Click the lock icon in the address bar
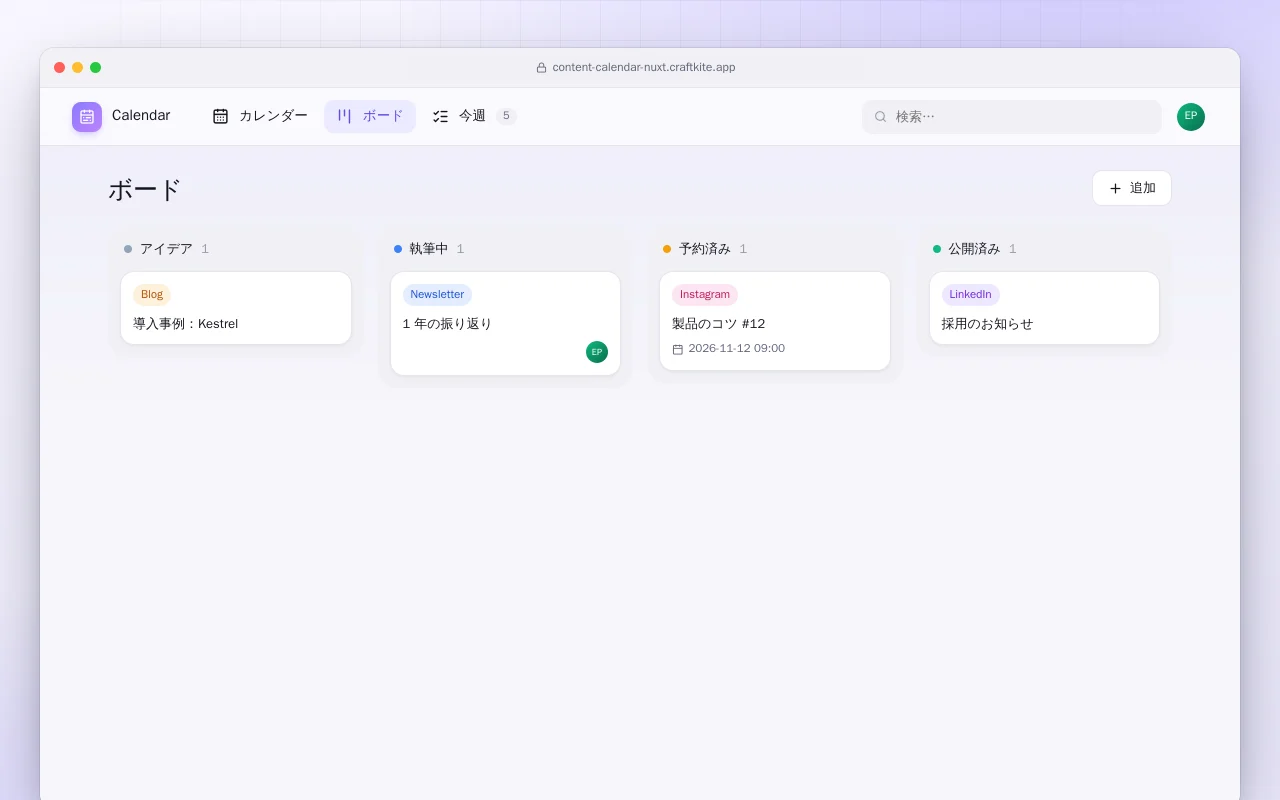Image resolution: width=1280 pixels, height=800 pixels. click(x=542, y=68)
